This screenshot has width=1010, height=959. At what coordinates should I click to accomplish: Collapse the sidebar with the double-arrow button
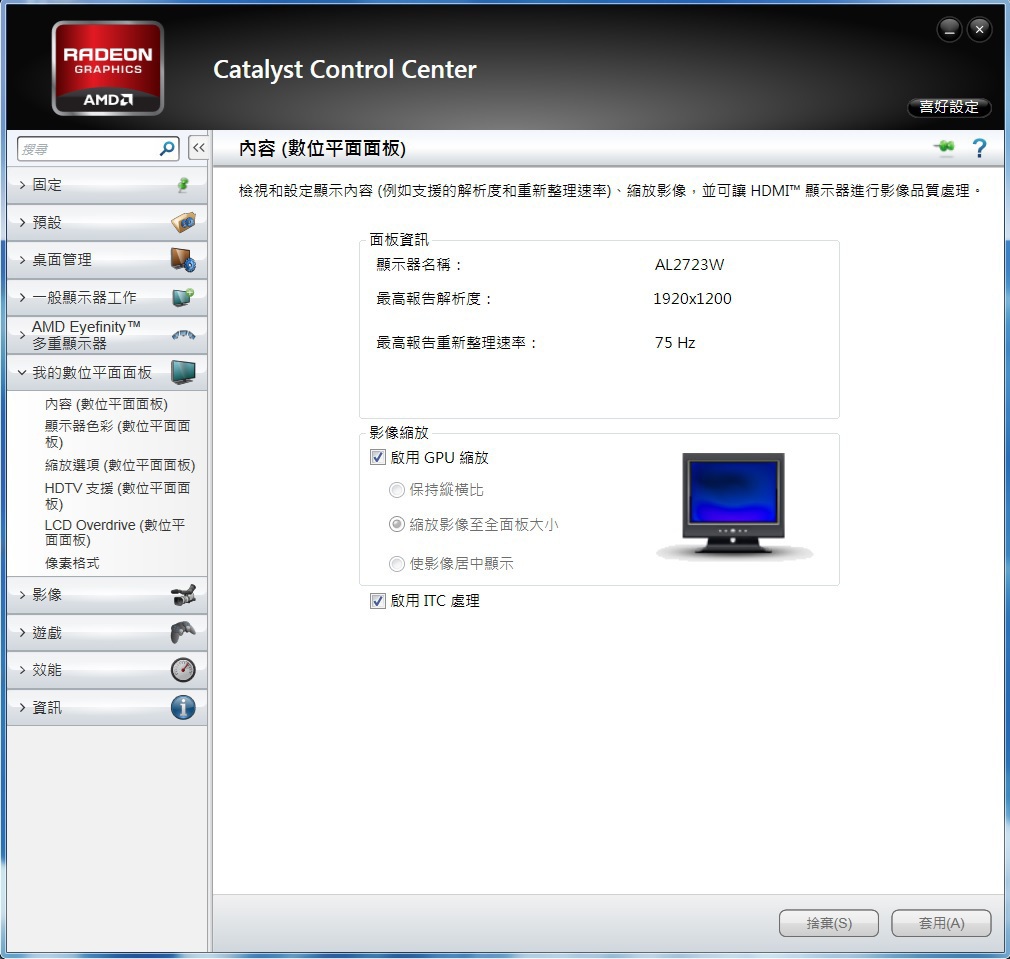[x=198, y=148]
